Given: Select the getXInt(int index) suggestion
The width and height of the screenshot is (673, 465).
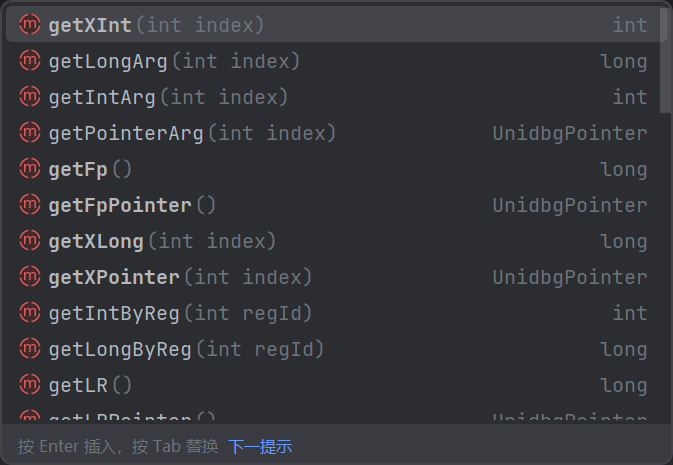Looking at the screenshot, I should click(333, 24).
